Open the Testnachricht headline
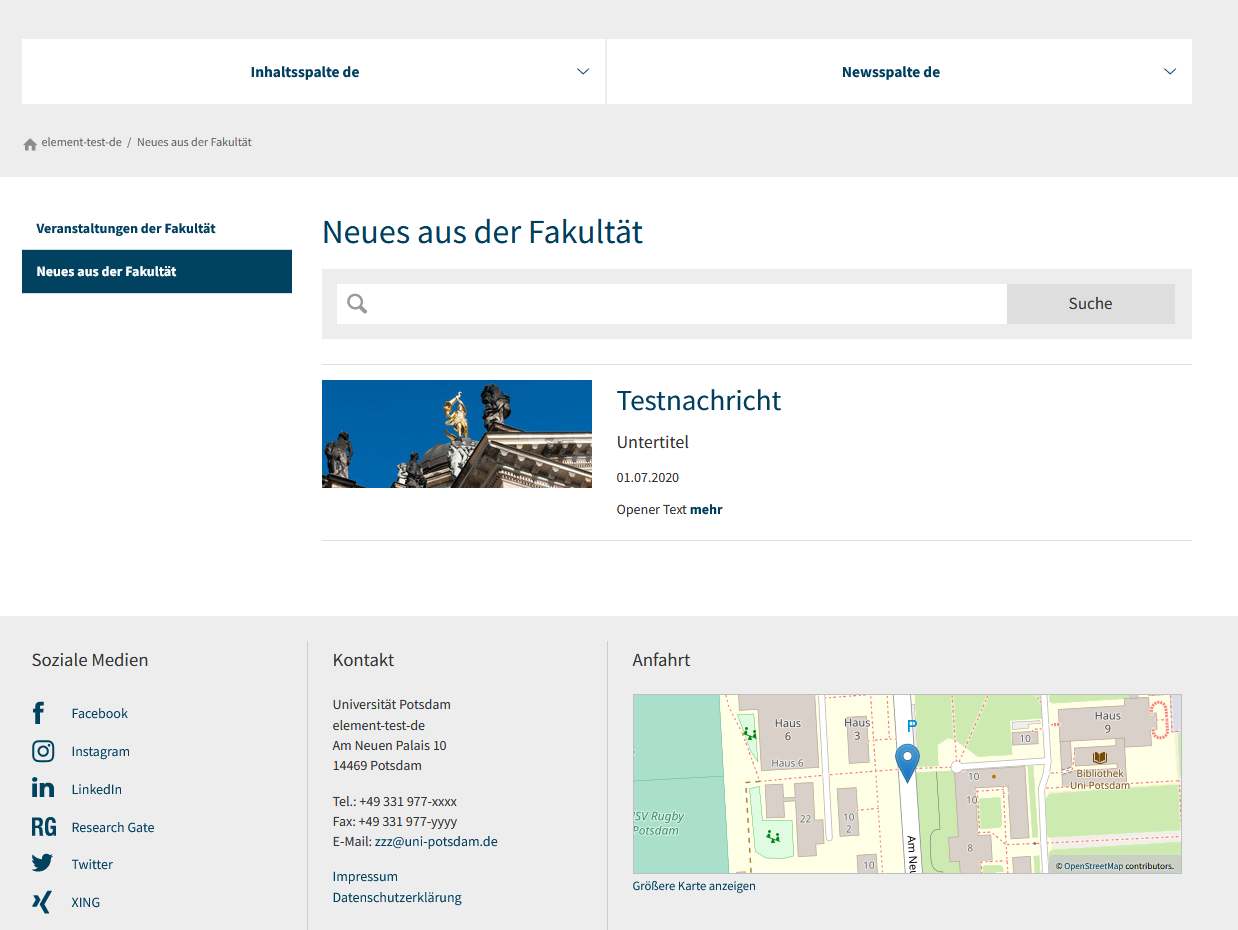Screen dimensions: 1238x930 698,400
